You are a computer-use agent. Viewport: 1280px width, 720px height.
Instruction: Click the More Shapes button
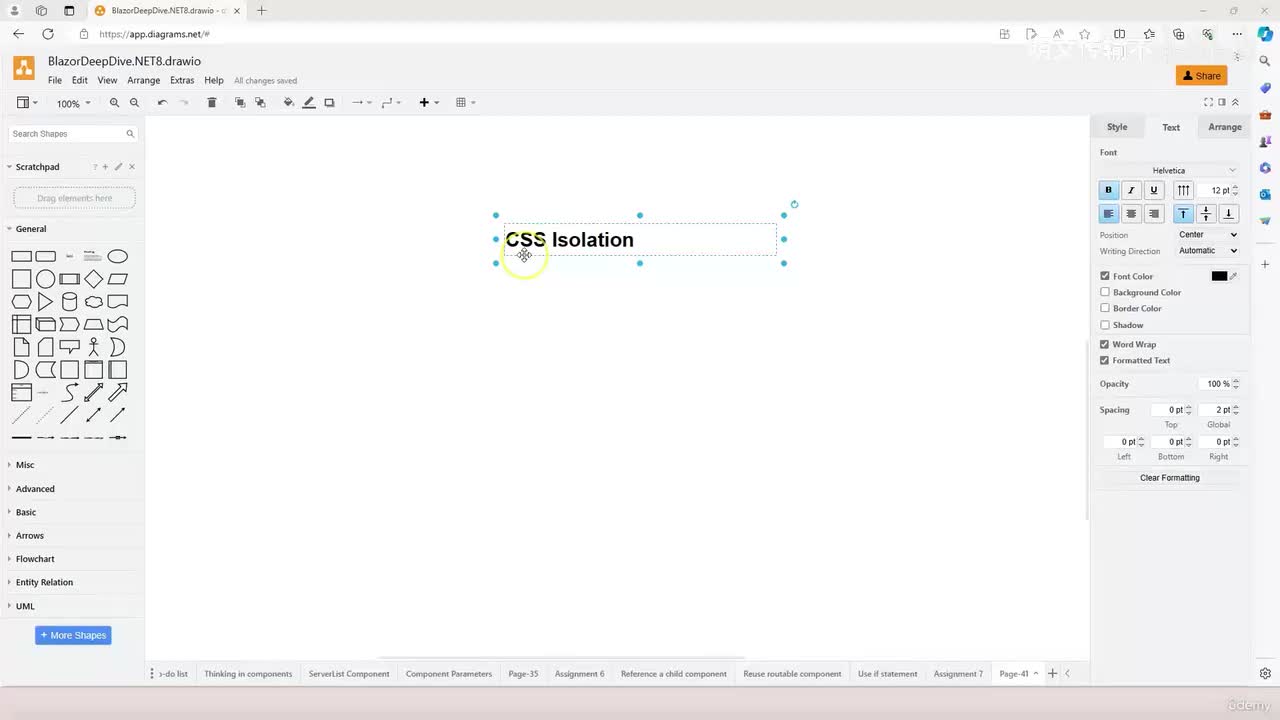click(73, 635)
